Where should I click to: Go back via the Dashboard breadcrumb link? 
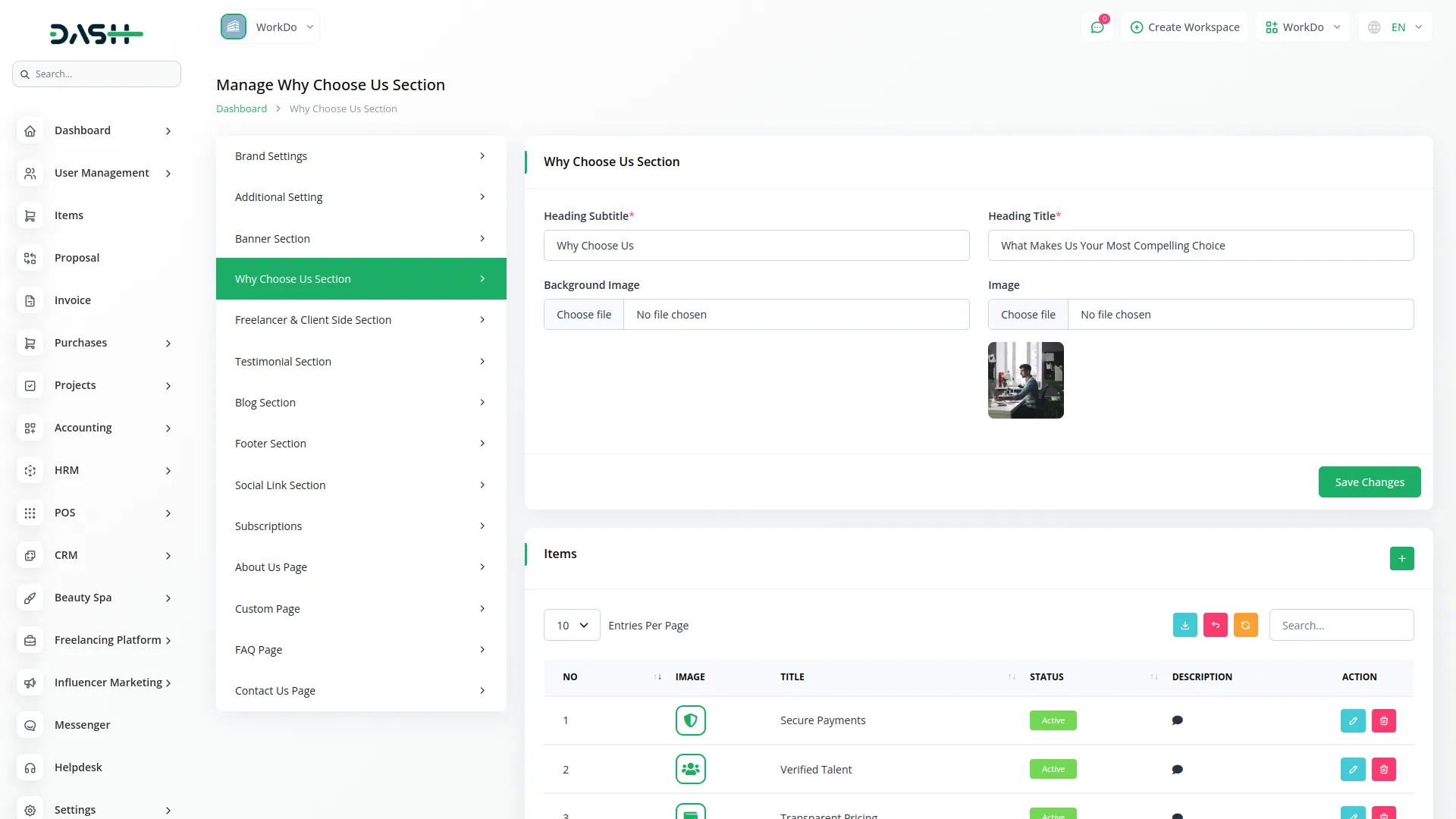[x=241, y=108]
